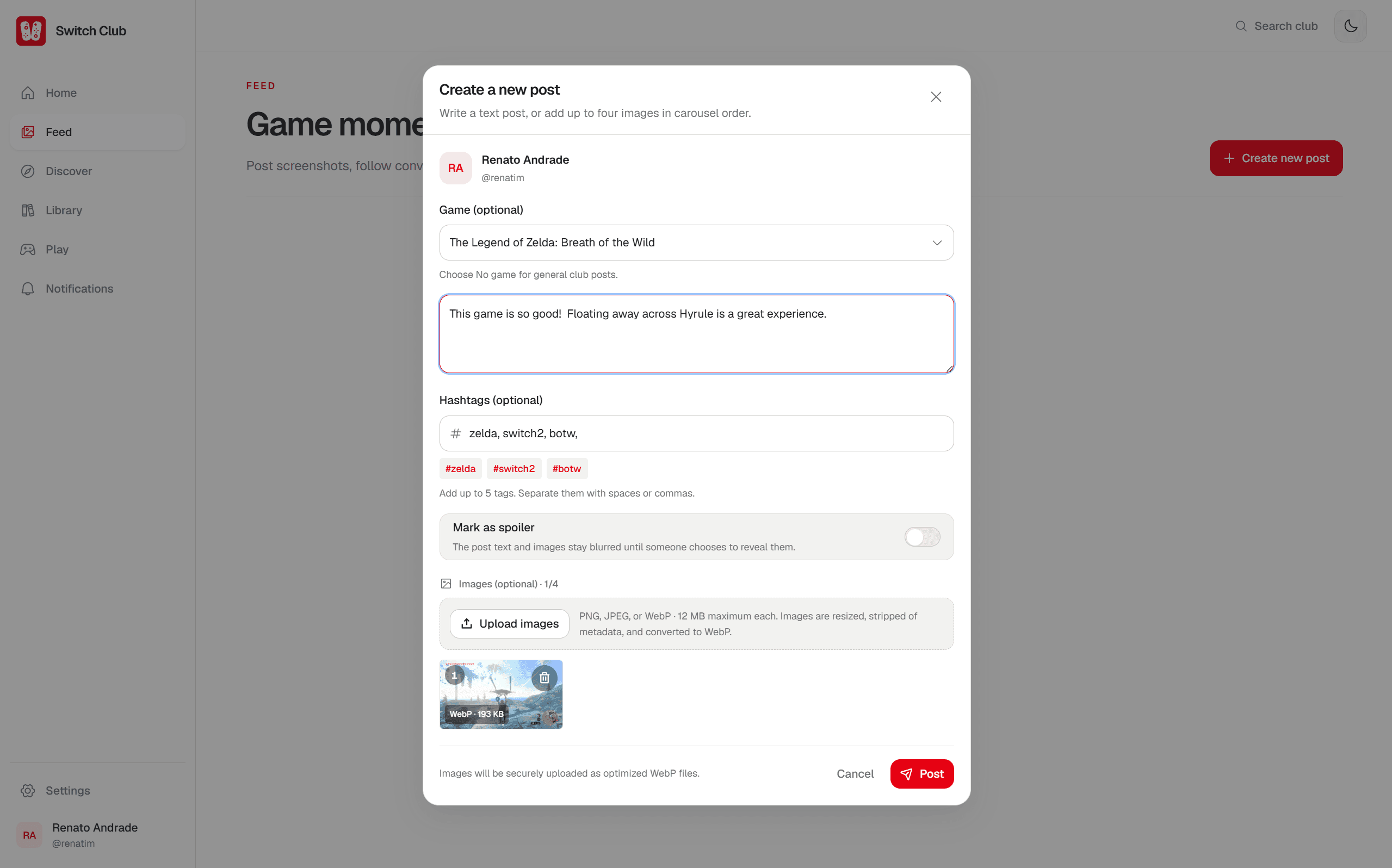Click 'Add up to 5 tags' hint text
The height and width of the screenshot is (868, 1392).
coord(567,493)
